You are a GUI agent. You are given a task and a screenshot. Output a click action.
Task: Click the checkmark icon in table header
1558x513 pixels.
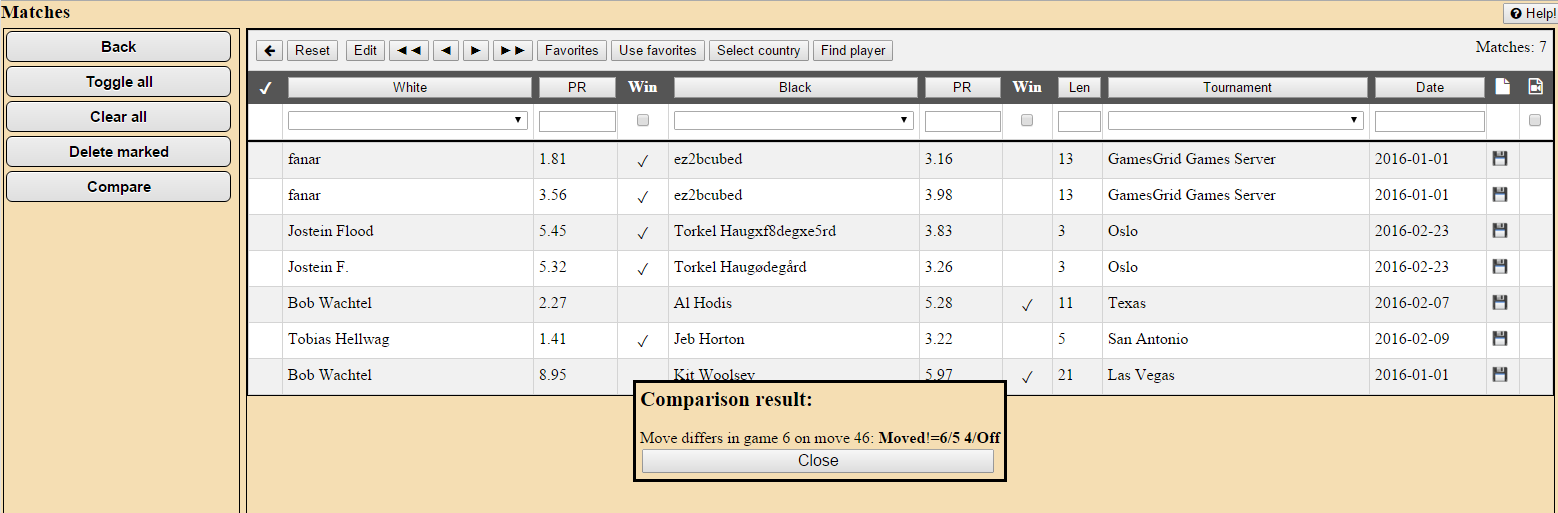click(265, 88)
